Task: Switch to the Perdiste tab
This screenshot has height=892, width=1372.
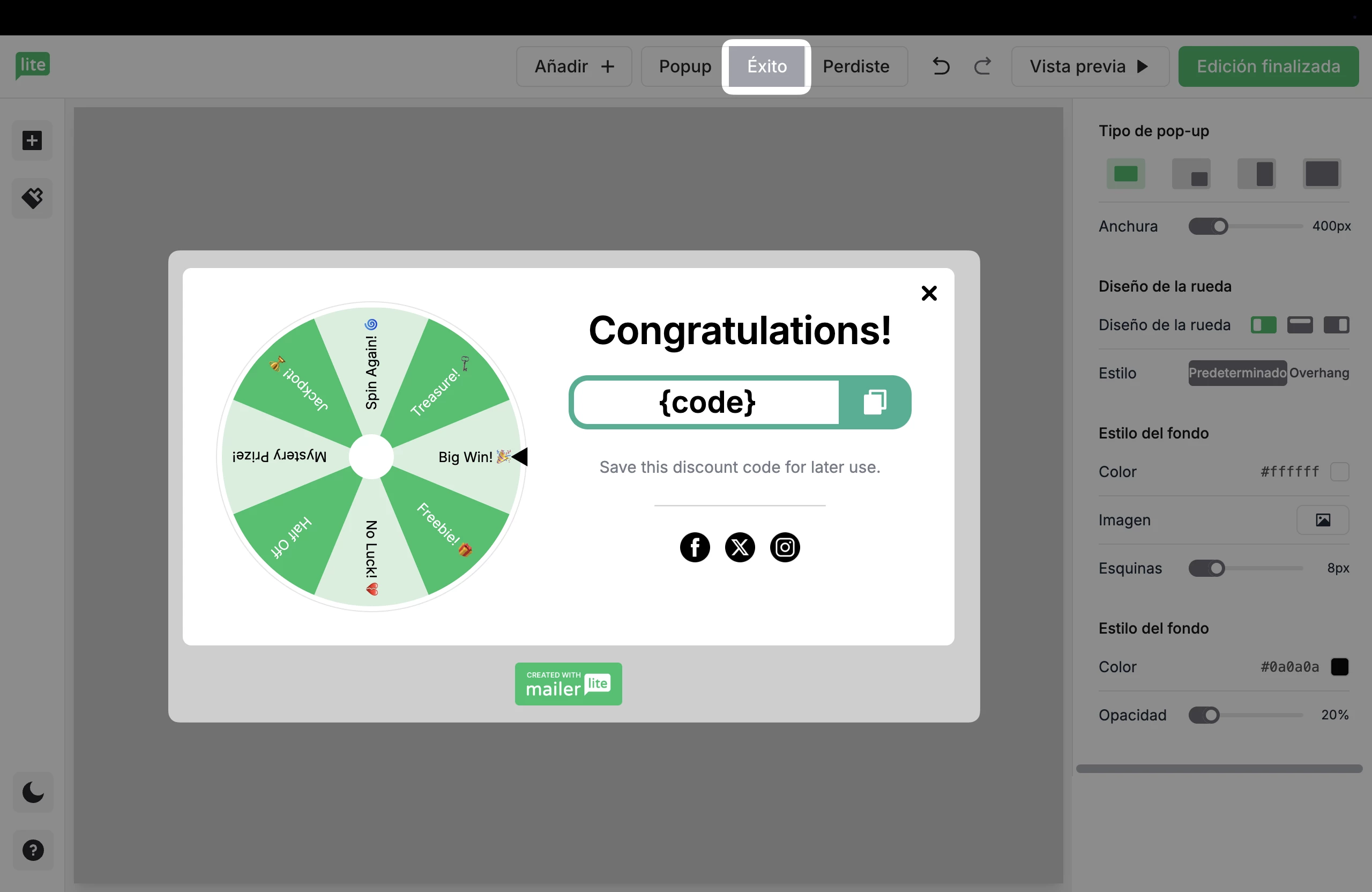Action: click(855, 66)
